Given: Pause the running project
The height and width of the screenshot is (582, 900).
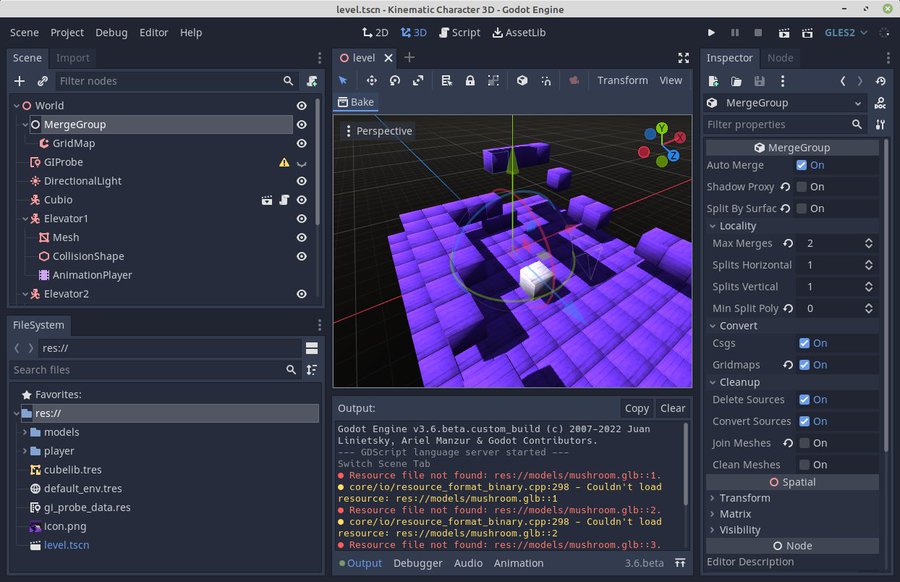Looking at the screenshot, I should coord(735,33).
